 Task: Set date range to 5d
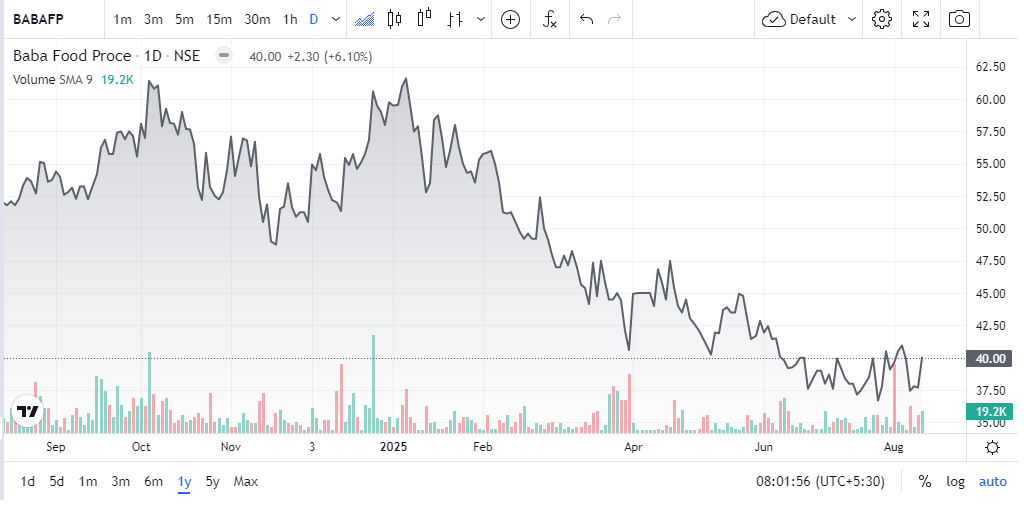[x=57, y=482]
